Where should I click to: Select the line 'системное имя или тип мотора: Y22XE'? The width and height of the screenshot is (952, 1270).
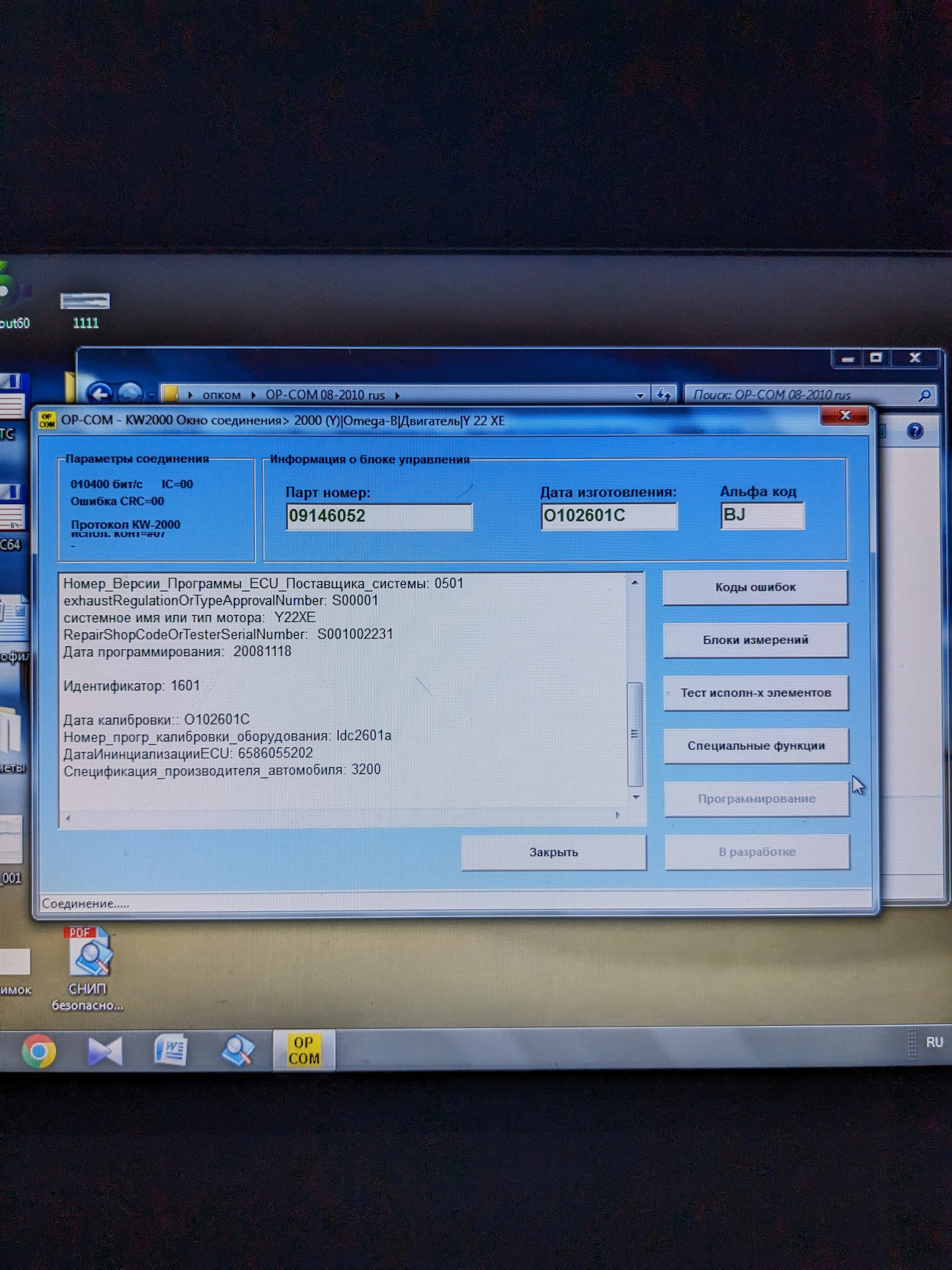pos(189,618)
